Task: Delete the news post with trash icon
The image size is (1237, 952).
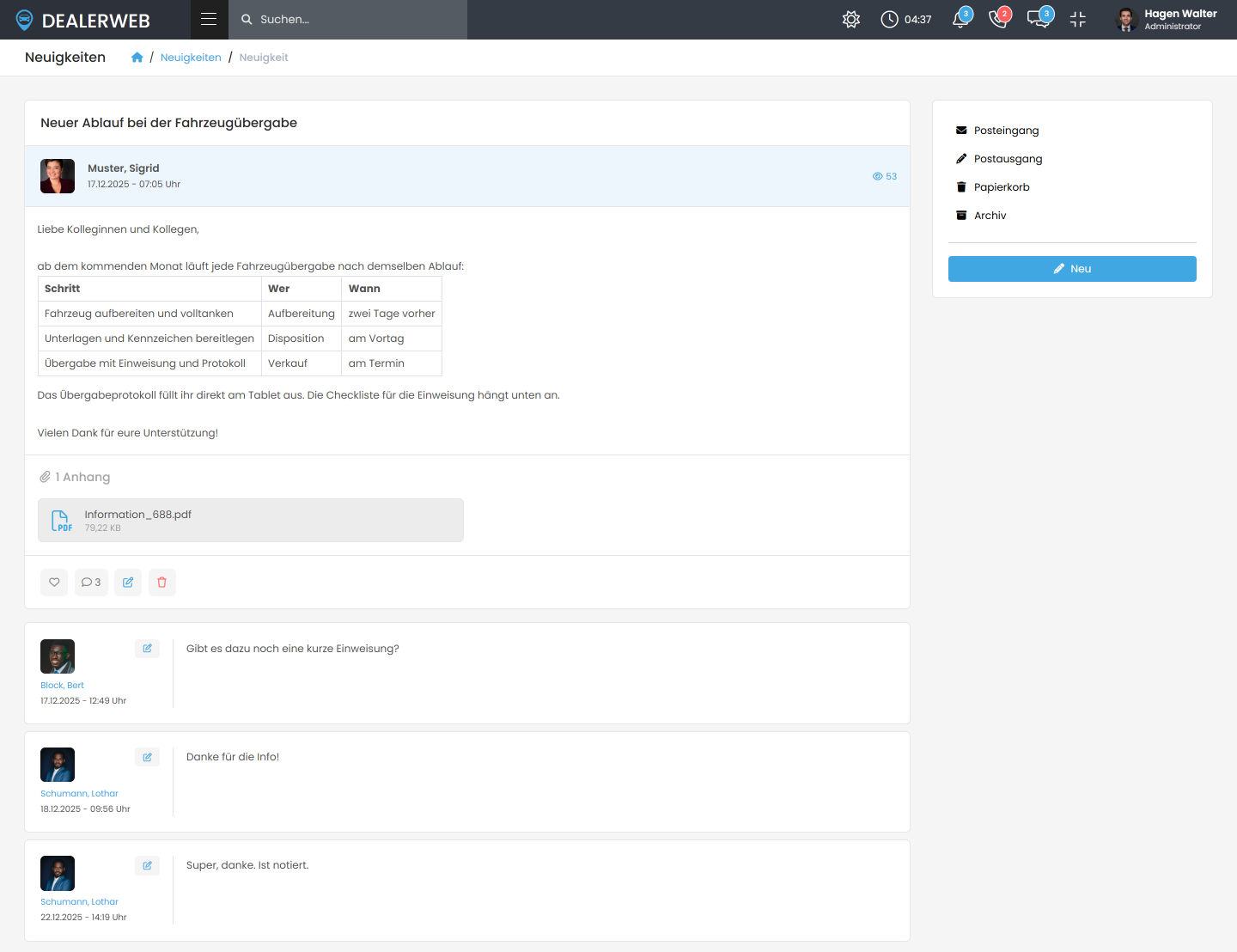Action: tap(162, 583)
